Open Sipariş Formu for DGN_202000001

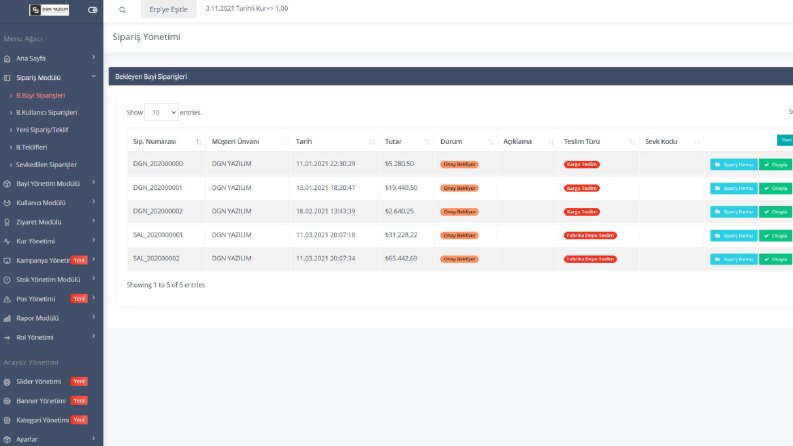click(x=733, y=188)
